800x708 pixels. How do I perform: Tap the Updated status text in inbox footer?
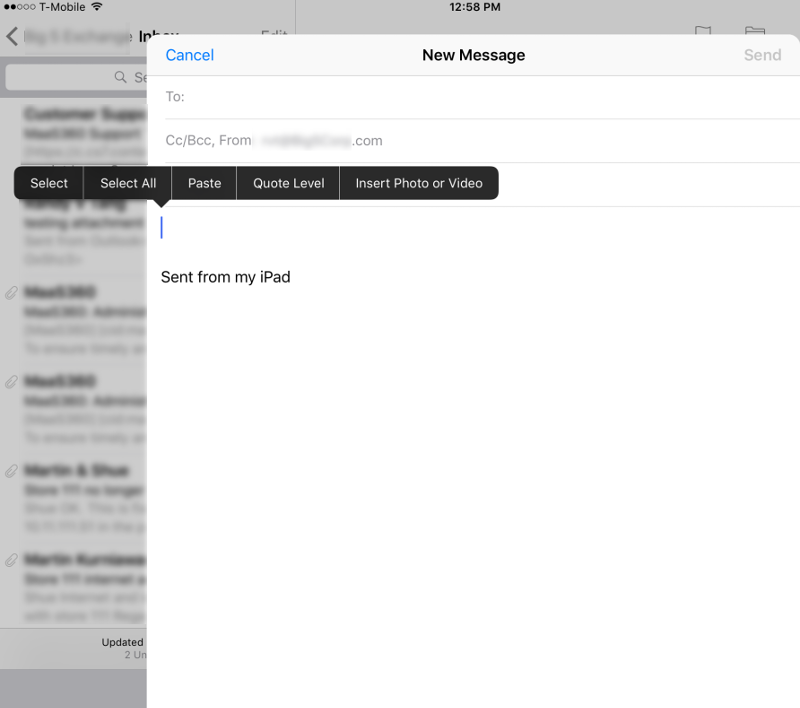[x=122, y=642]
